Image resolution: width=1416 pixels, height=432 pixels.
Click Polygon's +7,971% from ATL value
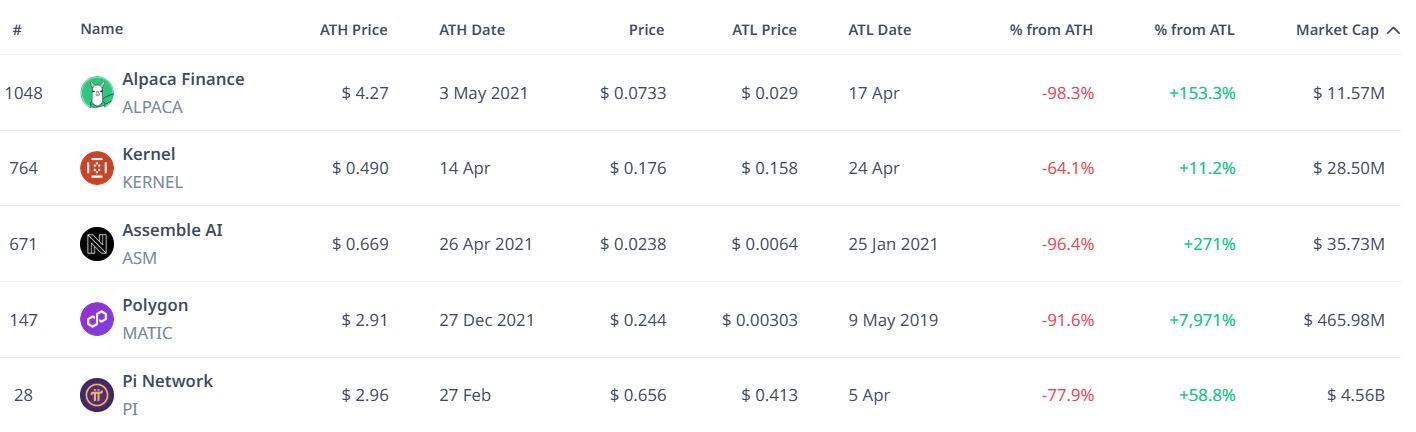(x=1202, y=320)
